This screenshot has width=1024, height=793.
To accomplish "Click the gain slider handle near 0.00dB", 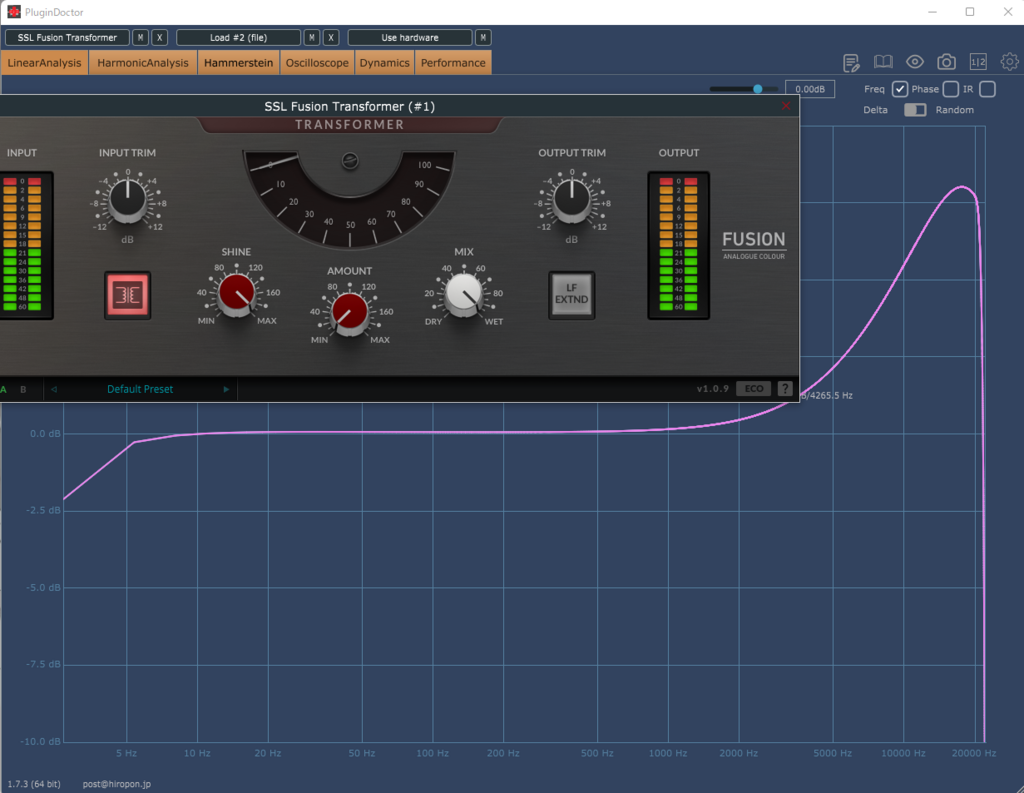I will click(x=758, y=89).
